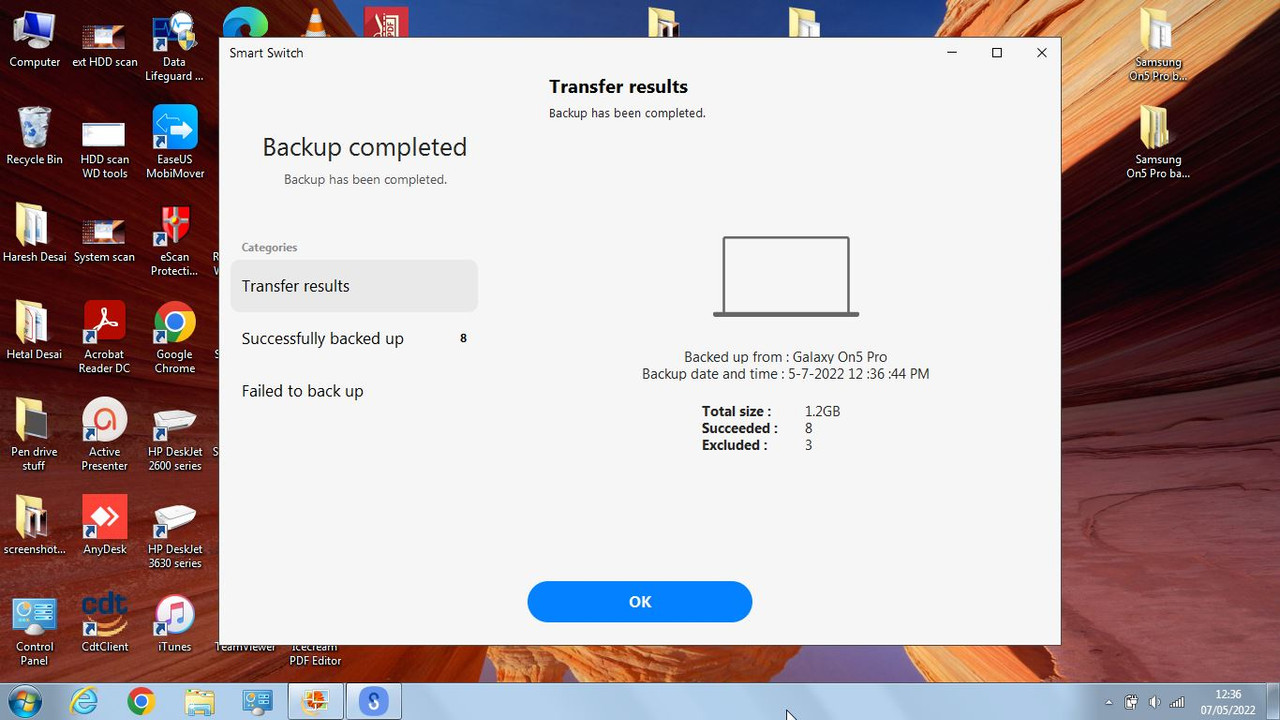
Task: Click the Succeeded label in results
Action: tap(739, 428)
